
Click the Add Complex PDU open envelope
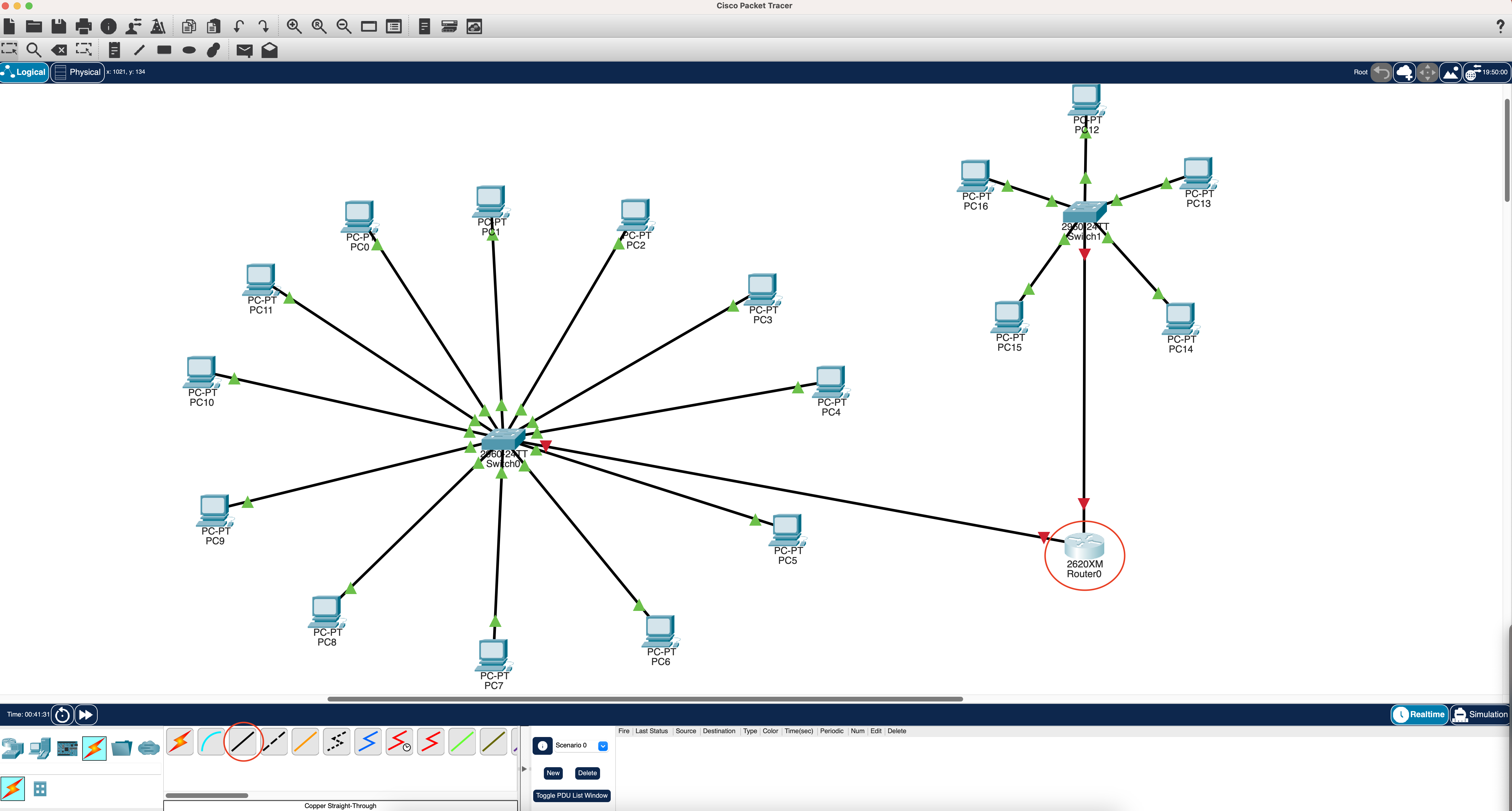tap(270, 50)
